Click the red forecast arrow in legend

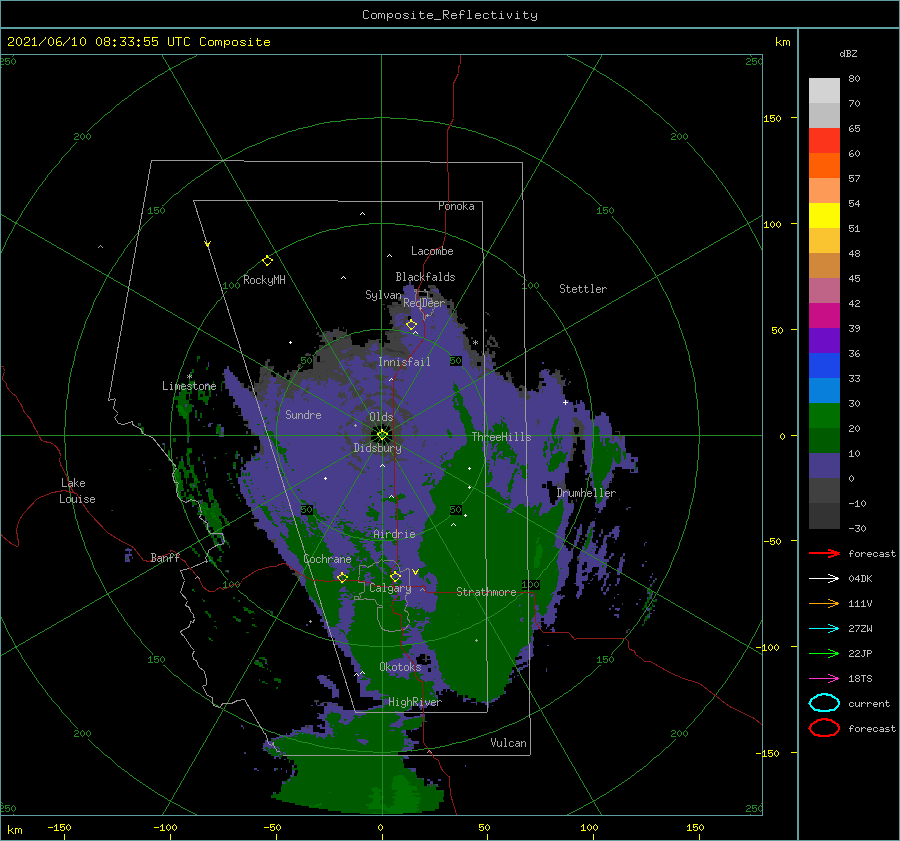coord(824,553)
